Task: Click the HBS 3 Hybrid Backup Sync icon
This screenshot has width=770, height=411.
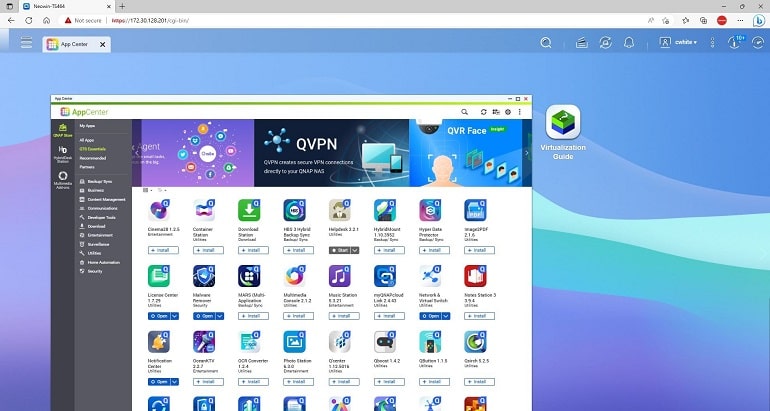Action: tap(294, 210)
